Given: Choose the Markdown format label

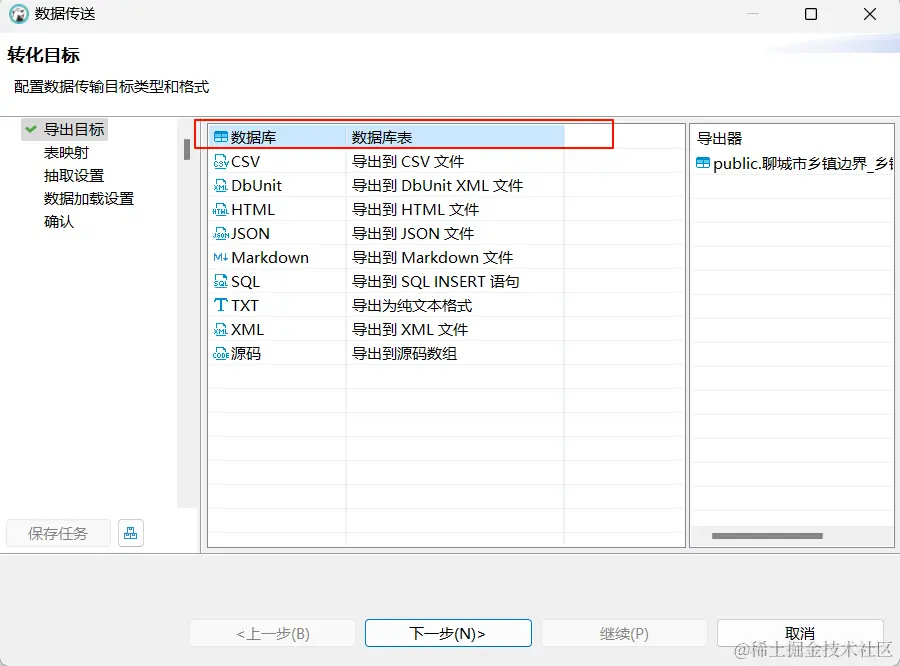Looking at the screenshot, I should point(270,258).
